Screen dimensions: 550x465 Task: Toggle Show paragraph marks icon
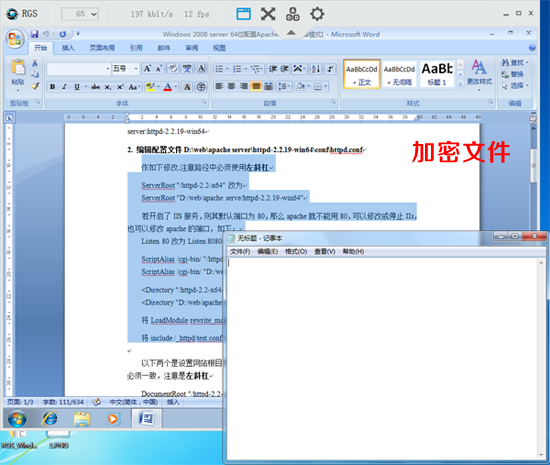(x=330, y=69)
